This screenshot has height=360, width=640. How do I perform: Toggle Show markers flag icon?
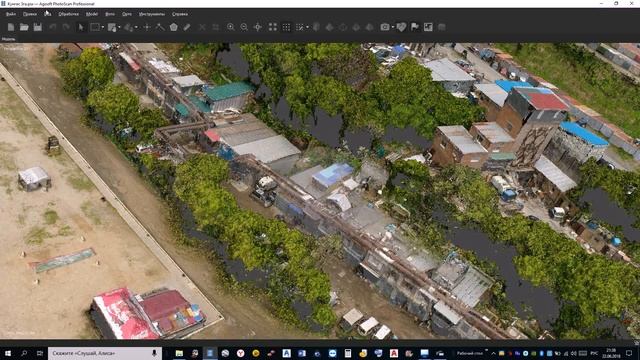pos(415,27)
